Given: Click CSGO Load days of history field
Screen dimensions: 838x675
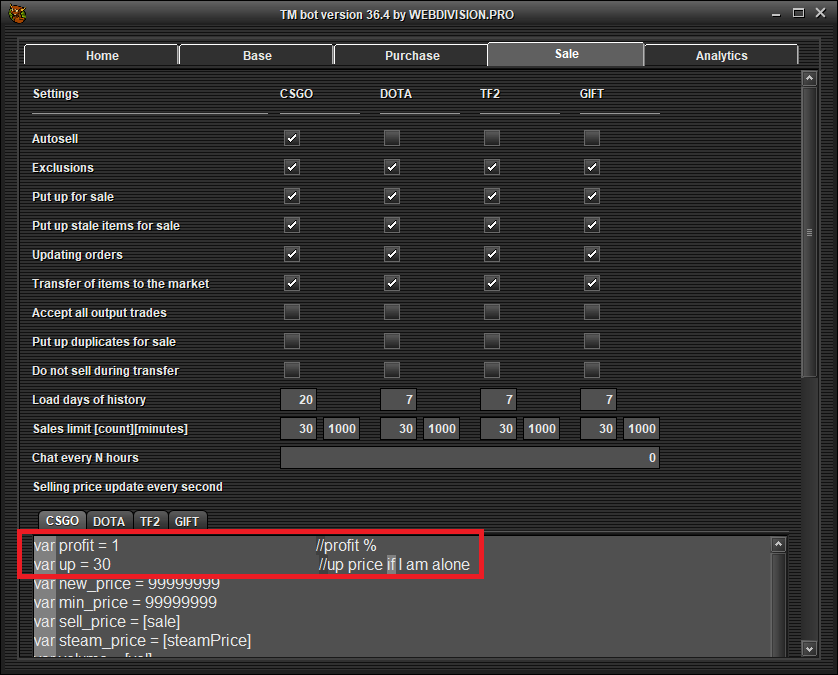Looking at the screenshot, I should pyautogui.click(x=299, y=400).
